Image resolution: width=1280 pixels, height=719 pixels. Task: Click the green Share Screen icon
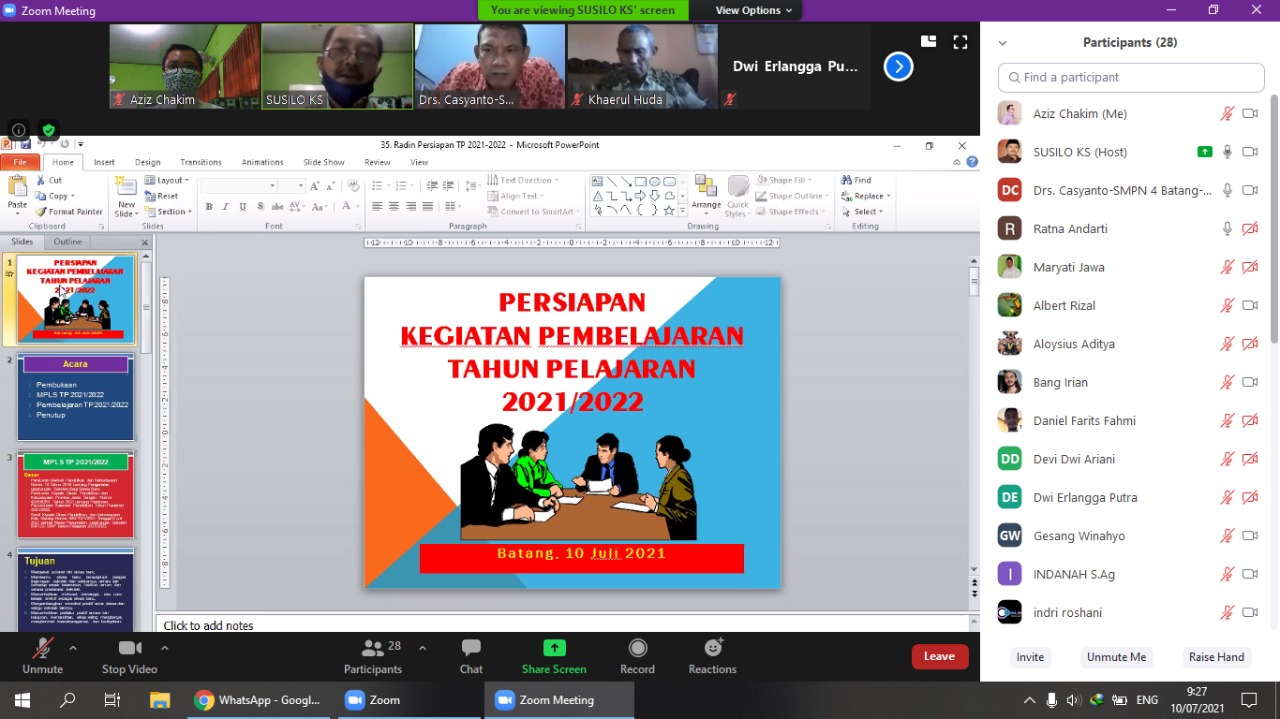[554, 648]
